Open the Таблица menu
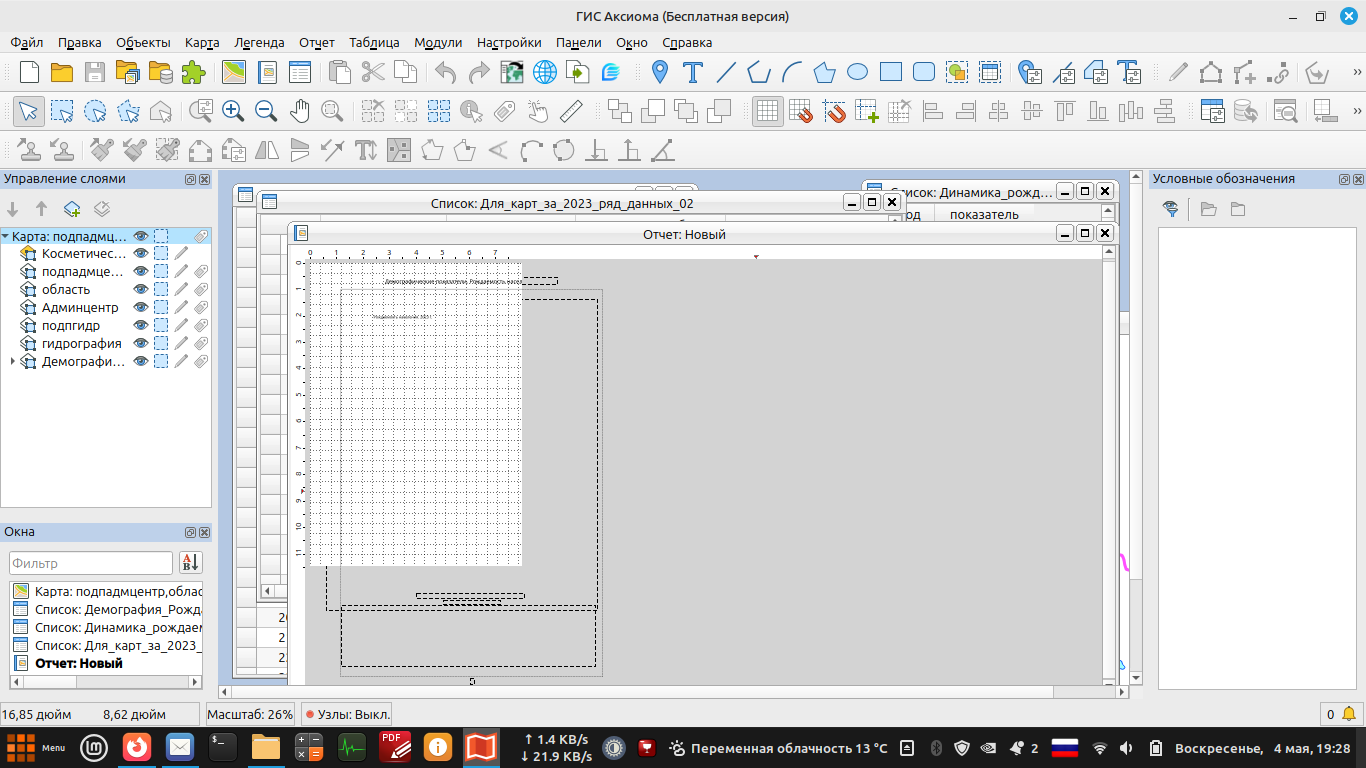1366x768 pixels. [x=374, y=43]
